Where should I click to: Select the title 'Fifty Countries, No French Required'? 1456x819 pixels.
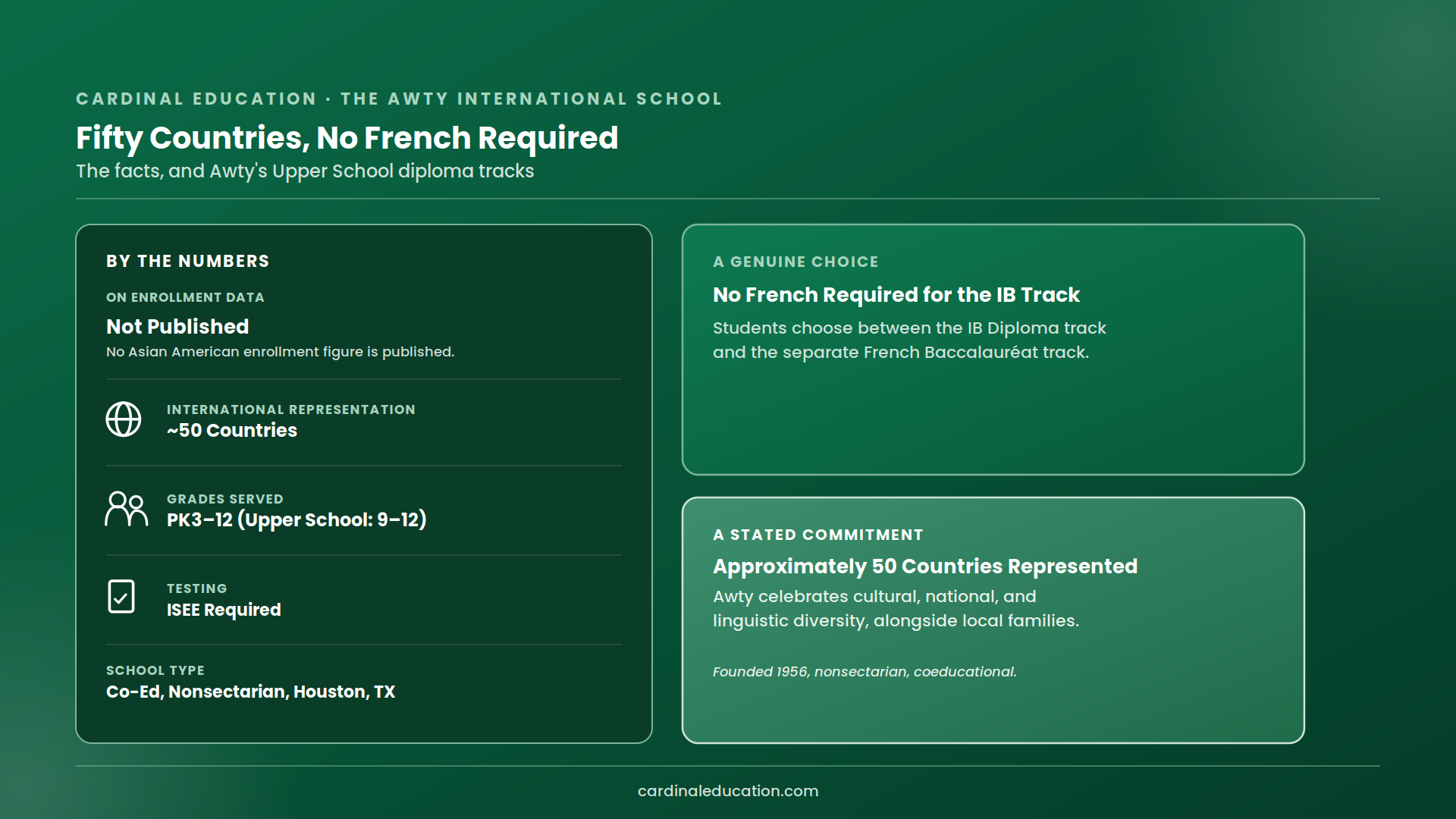tap(347, 138)
